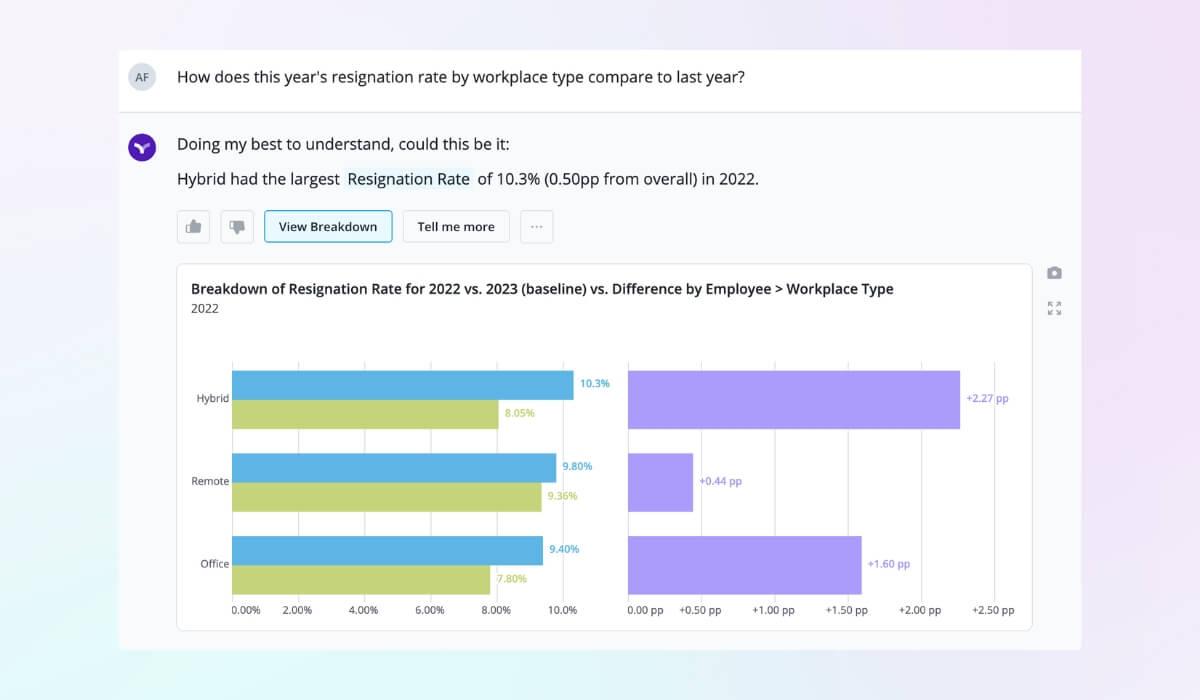This screenshot has width=1200, height=700.
Task: Click the 6.00% x-axis tick label
Action: tap(430, 610)
